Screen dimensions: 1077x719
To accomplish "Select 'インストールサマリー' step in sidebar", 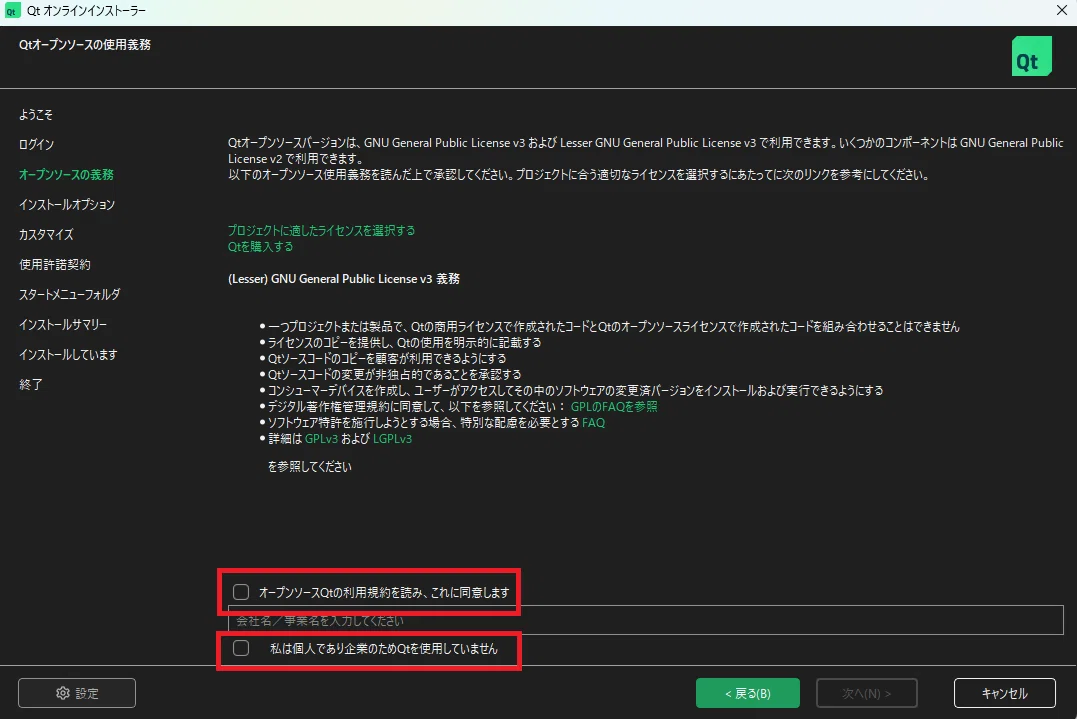I will [x=63, y=324].
